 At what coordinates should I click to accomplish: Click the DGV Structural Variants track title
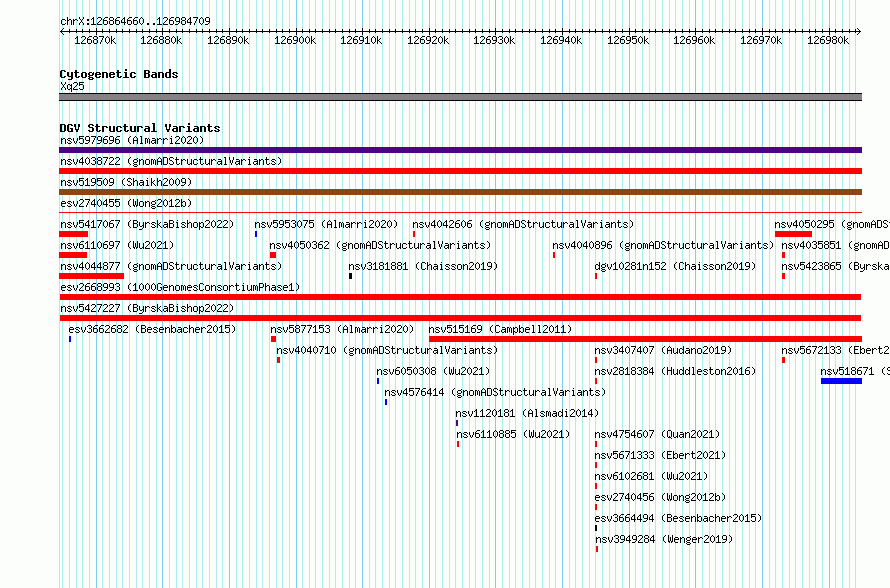coord(140,128)
